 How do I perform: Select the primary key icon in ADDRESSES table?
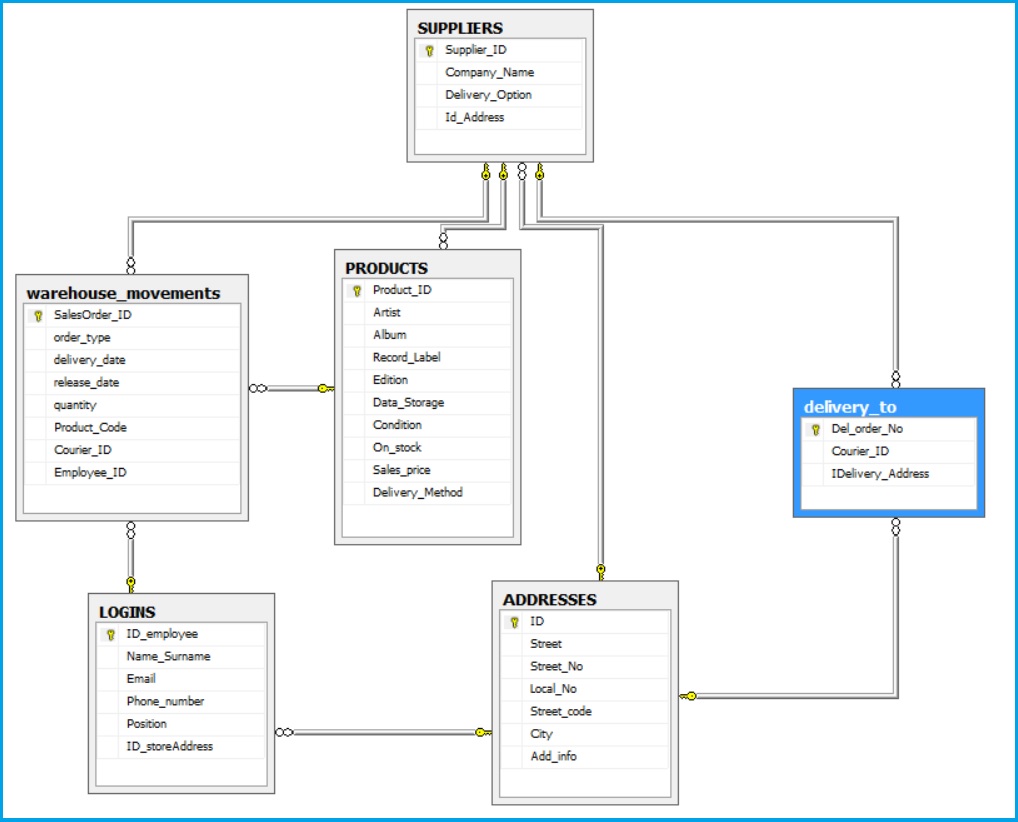514,622
